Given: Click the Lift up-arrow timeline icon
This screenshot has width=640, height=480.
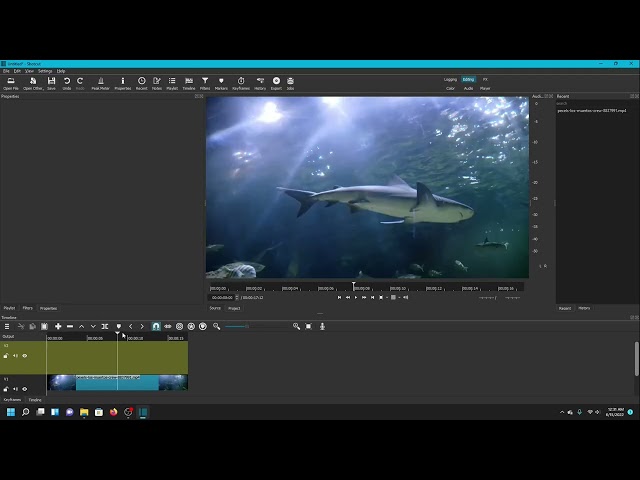Looking at the screenshot, I should click(81, 326).
